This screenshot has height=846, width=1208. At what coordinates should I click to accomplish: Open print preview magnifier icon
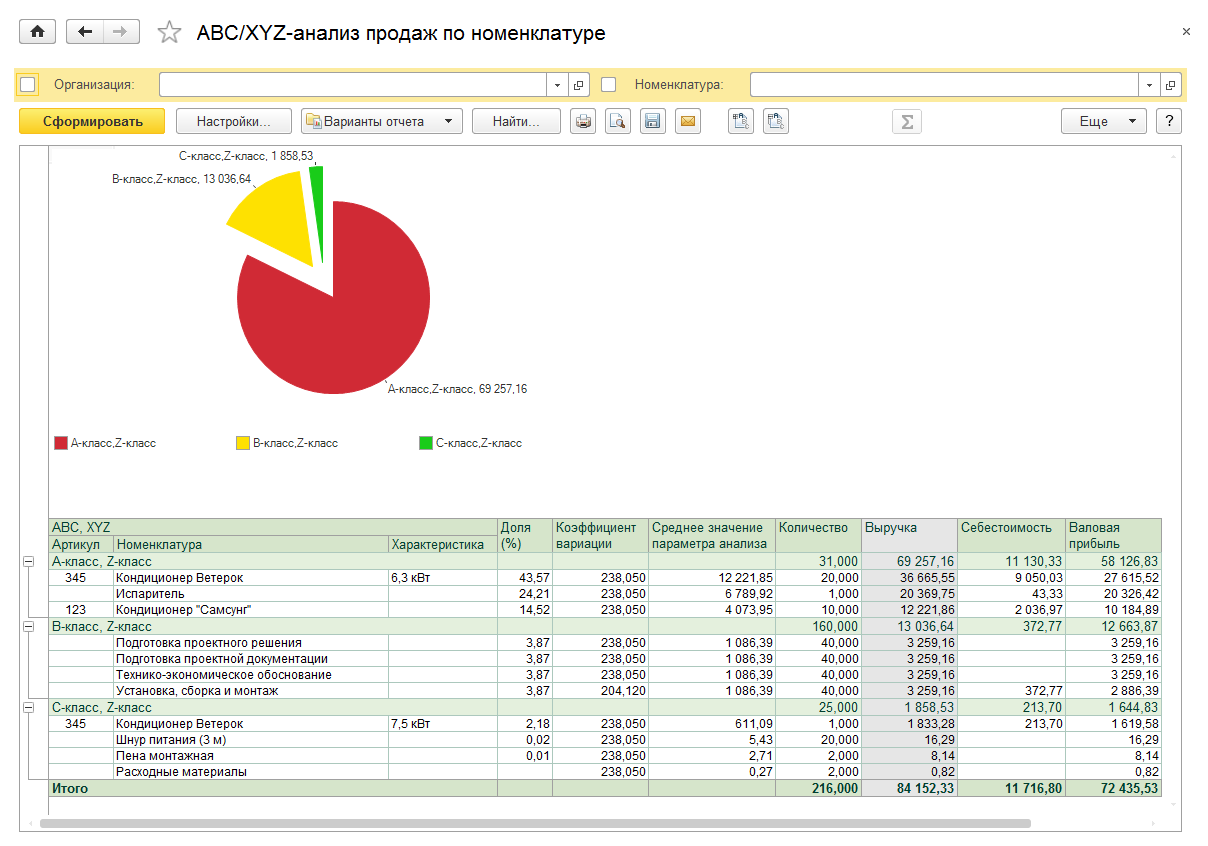click(x=618, y=121)
